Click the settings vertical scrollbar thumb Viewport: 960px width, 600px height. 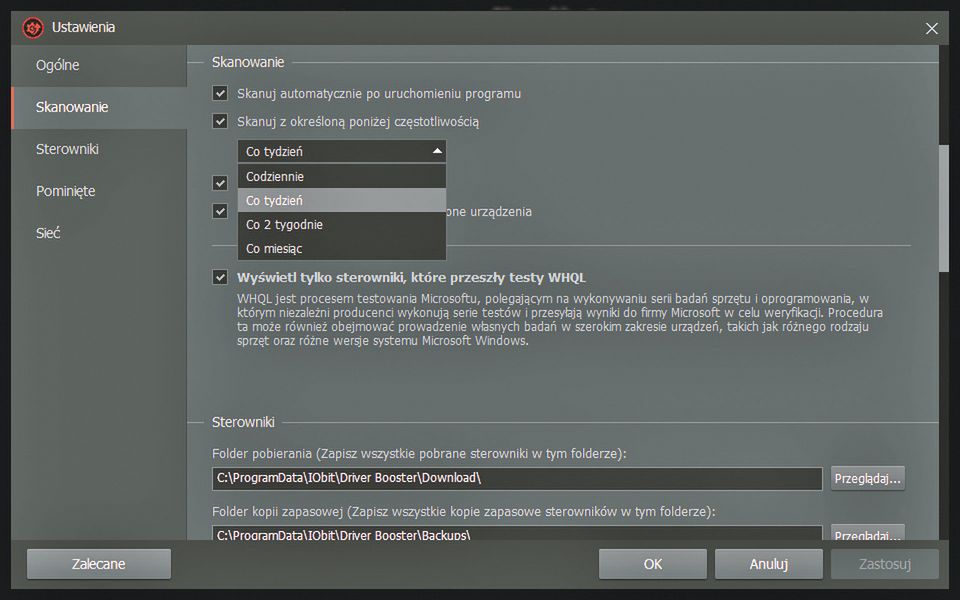943,208
